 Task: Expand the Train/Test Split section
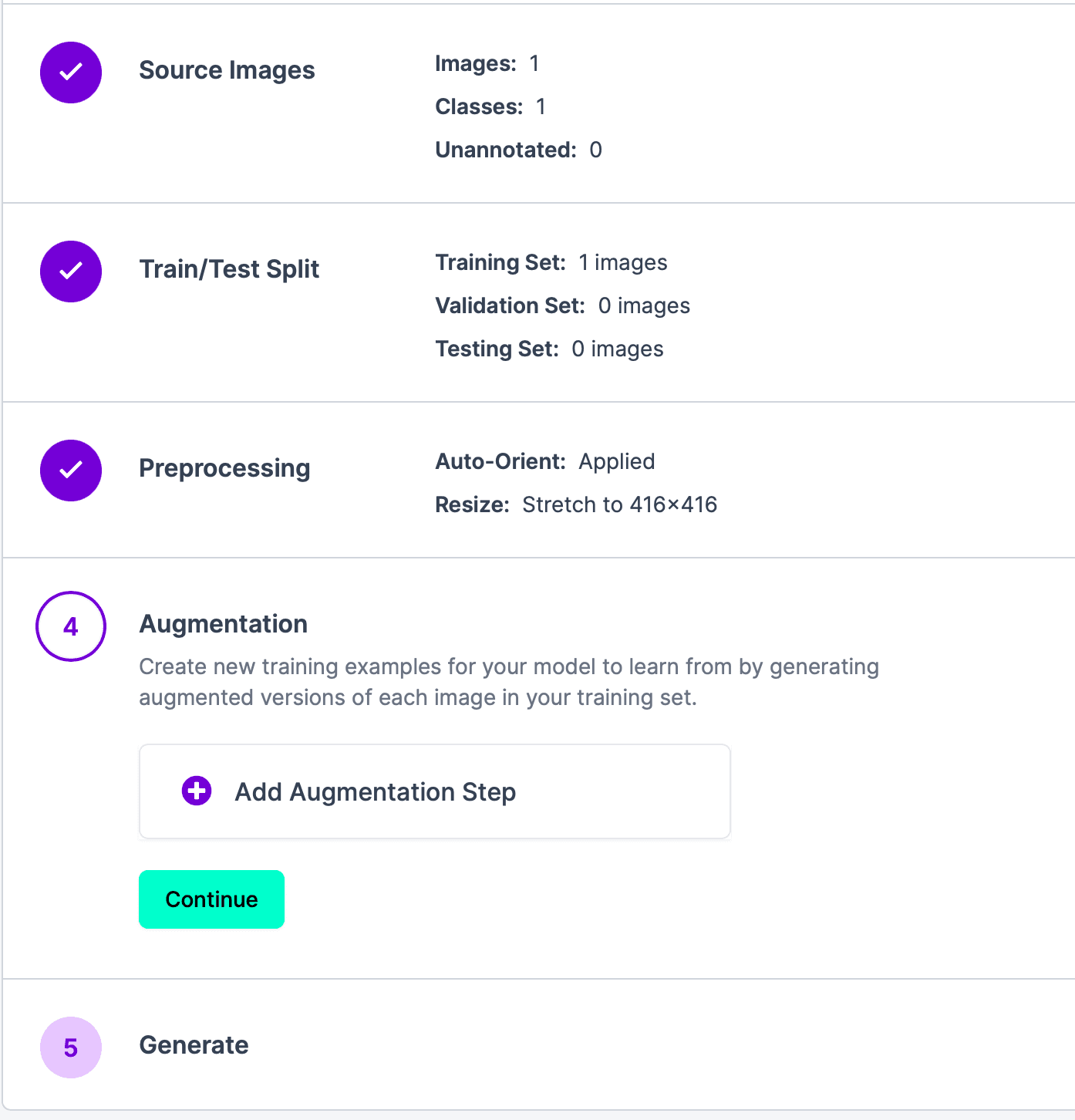tap(229, 269)
